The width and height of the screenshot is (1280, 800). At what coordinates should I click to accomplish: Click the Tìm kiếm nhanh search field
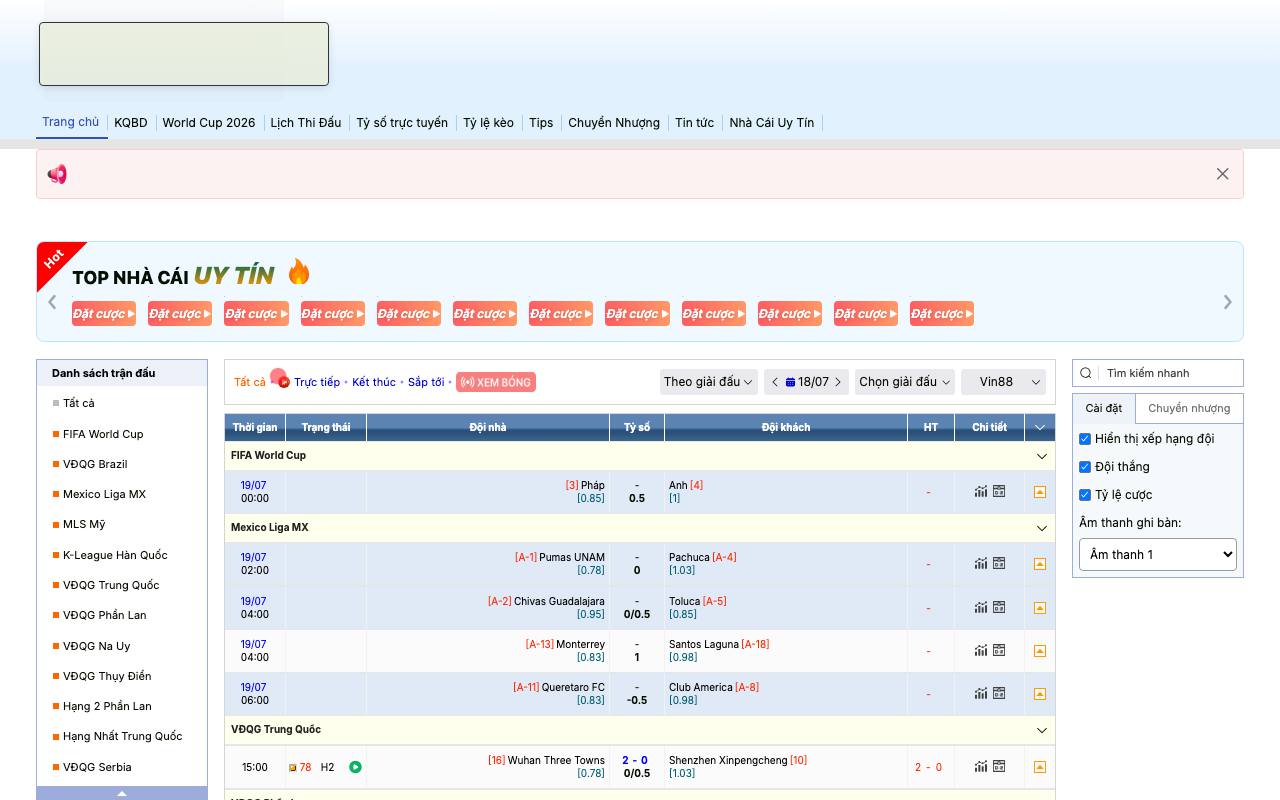[1170, 373]
